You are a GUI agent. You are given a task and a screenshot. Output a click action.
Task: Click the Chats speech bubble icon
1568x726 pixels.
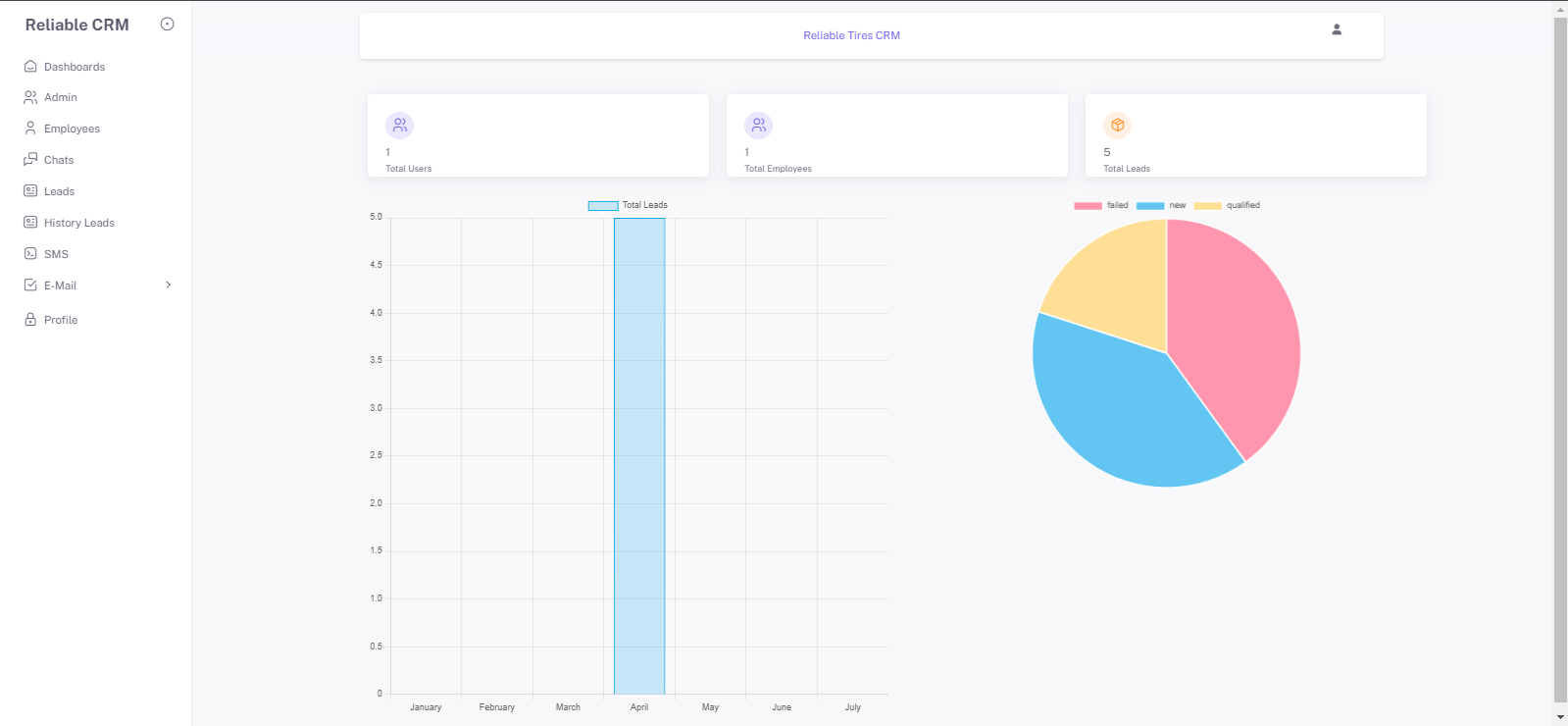click(30, 160)
